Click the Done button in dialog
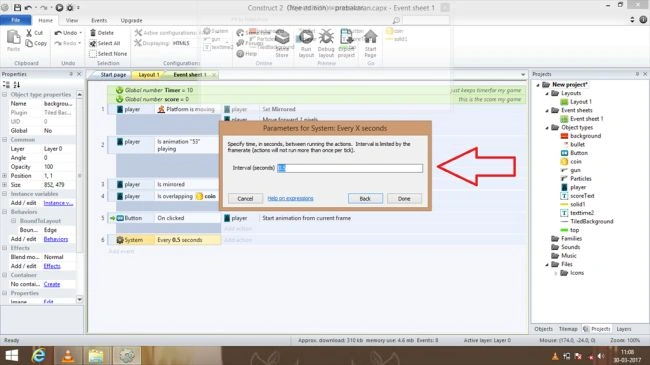650x365 pixels. 404,199
